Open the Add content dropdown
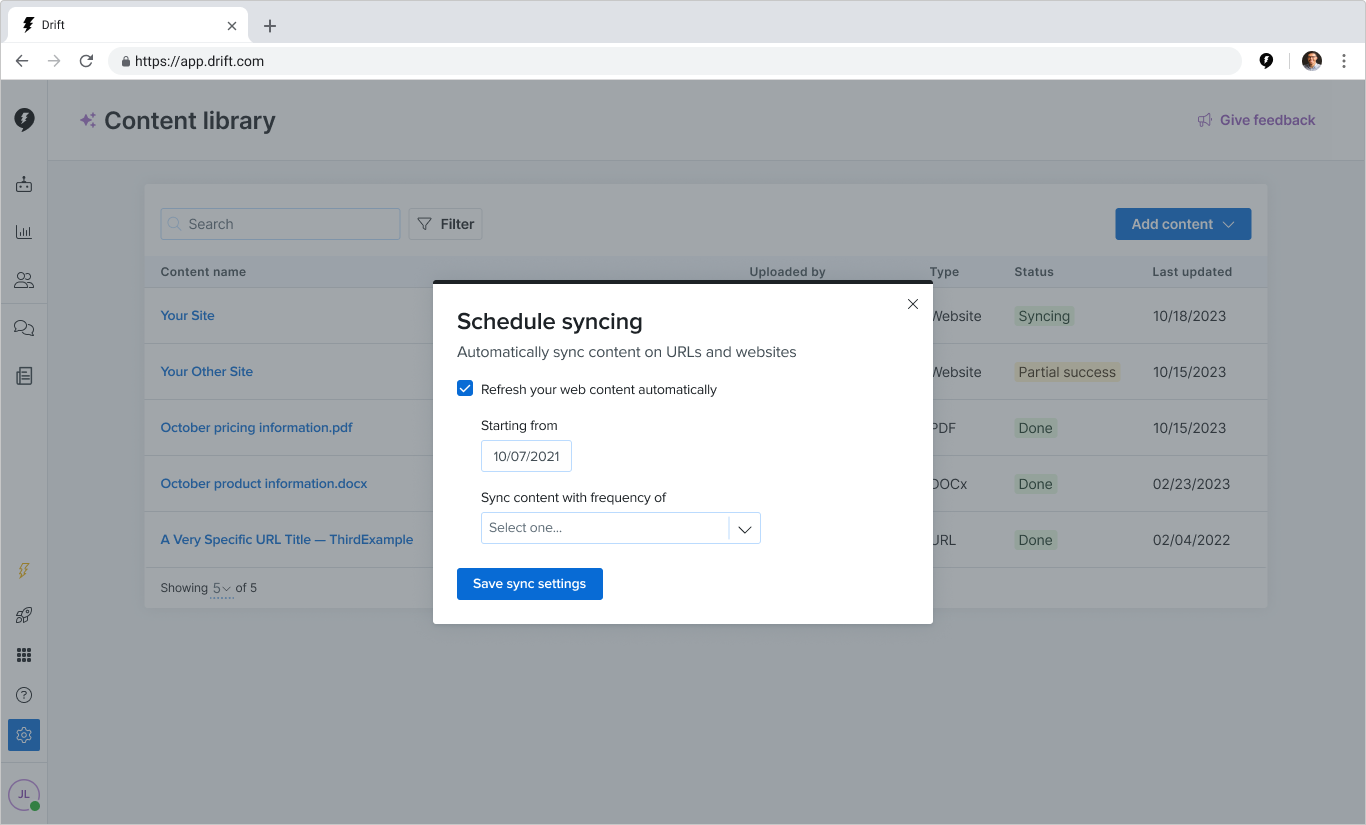The width and height of the screenshot is (1366, 825). coord(1183,224)
